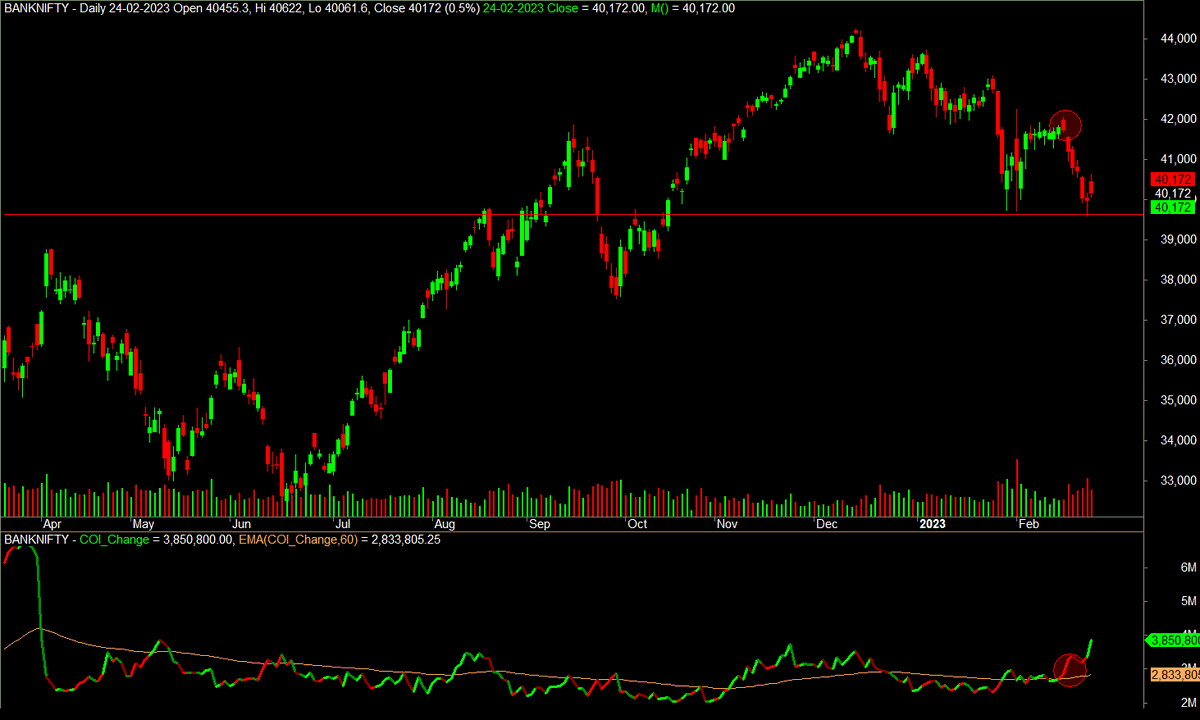Click the Aug label on time axis
1200x720 pixels.
click(445, 524)
